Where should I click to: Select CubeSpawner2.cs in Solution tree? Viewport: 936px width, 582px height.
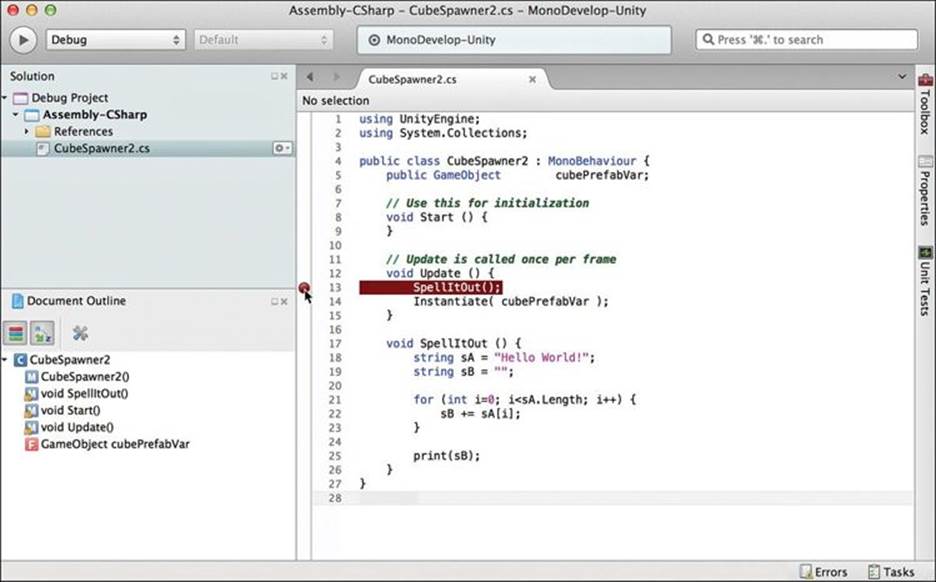coord(101,148)
